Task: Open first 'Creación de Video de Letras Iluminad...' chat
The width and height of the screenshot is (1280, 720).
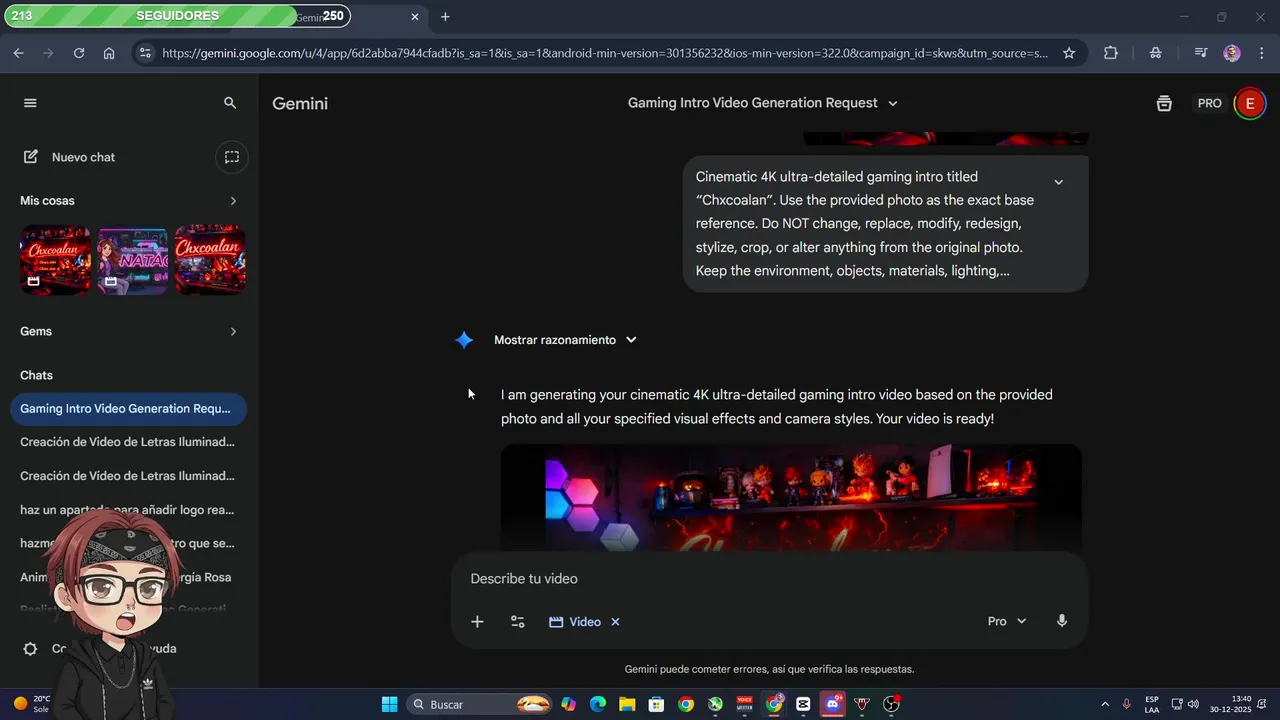Action: coord(128,442)
